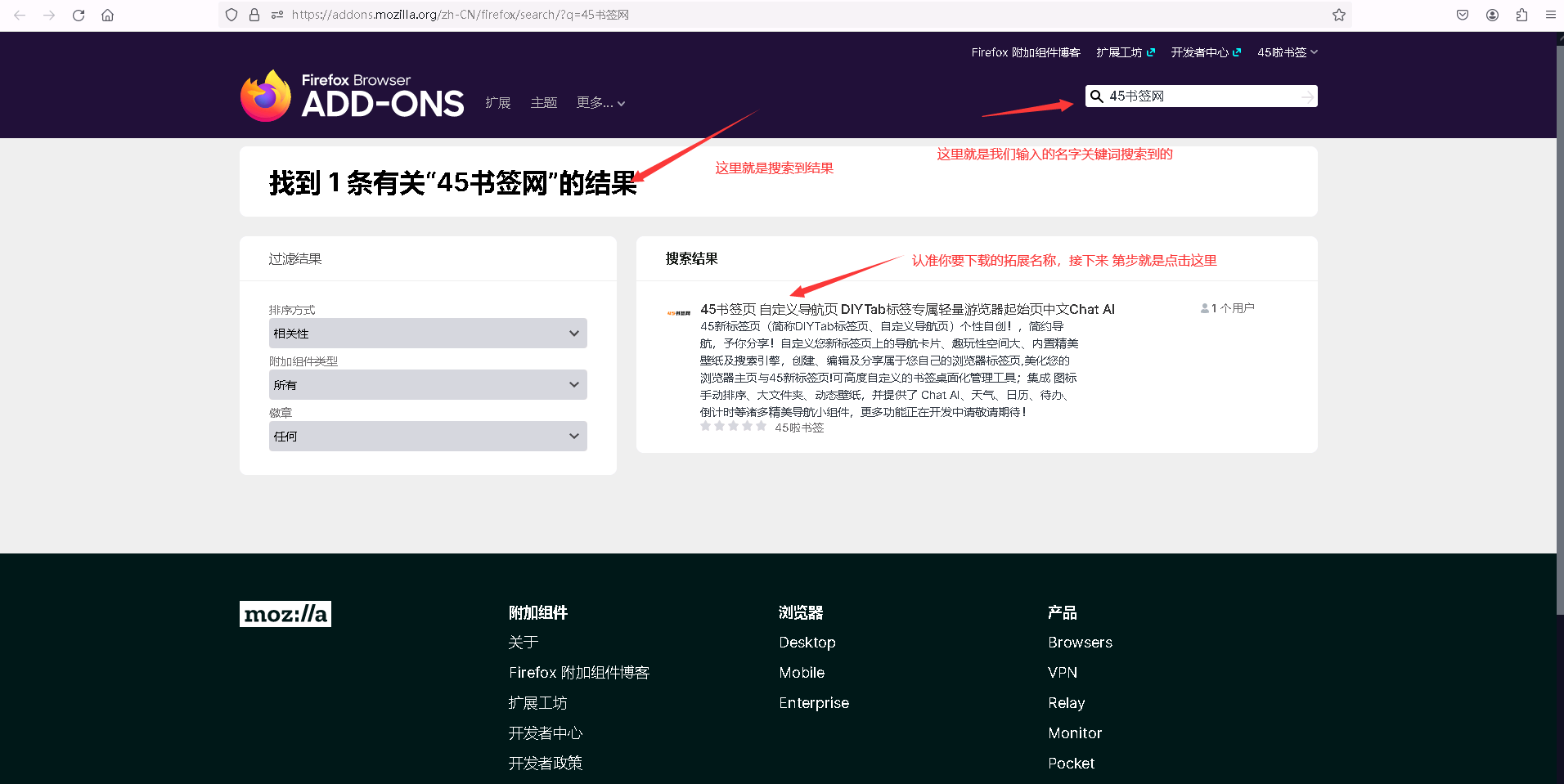Switch to the 扩展 navigation tab
1564x784 pixels.
pyautogui.click(x=497, y=103)
